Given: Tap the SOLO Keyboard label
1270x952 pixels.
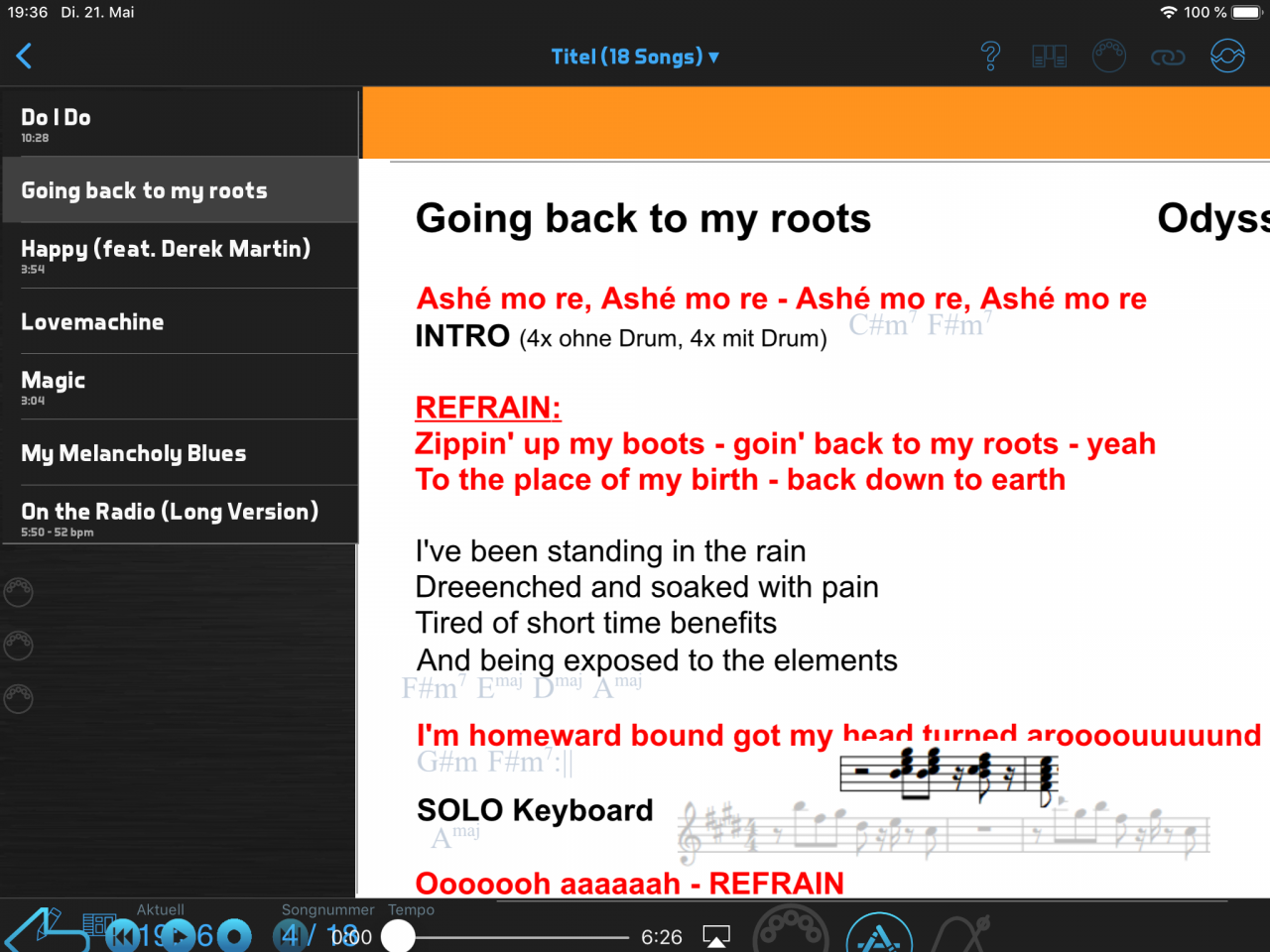Looking at the screenshot, I should (535, 810).
